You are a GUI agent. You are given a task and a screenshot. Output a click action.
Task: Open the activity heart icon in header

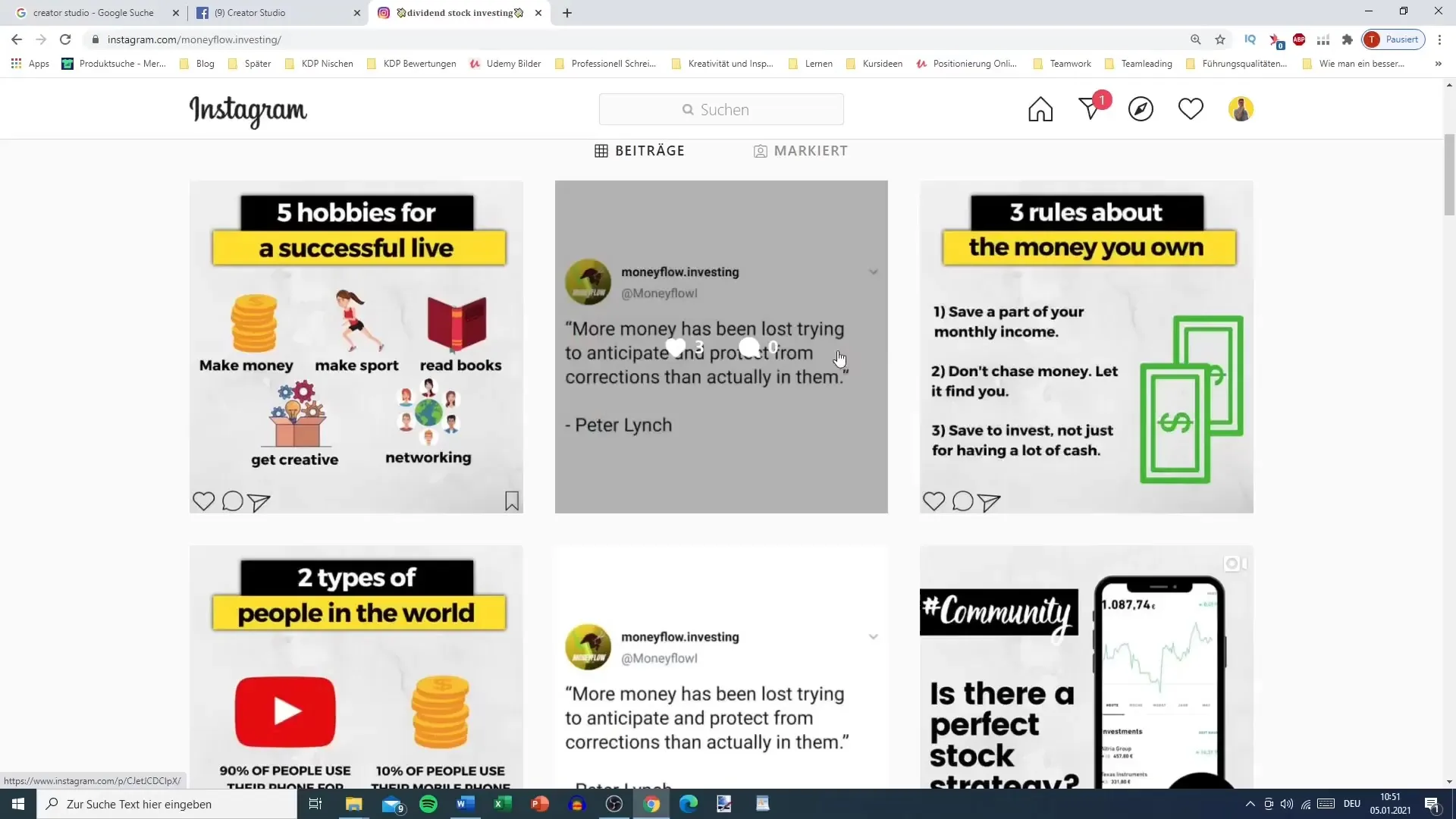point(1191,109)
